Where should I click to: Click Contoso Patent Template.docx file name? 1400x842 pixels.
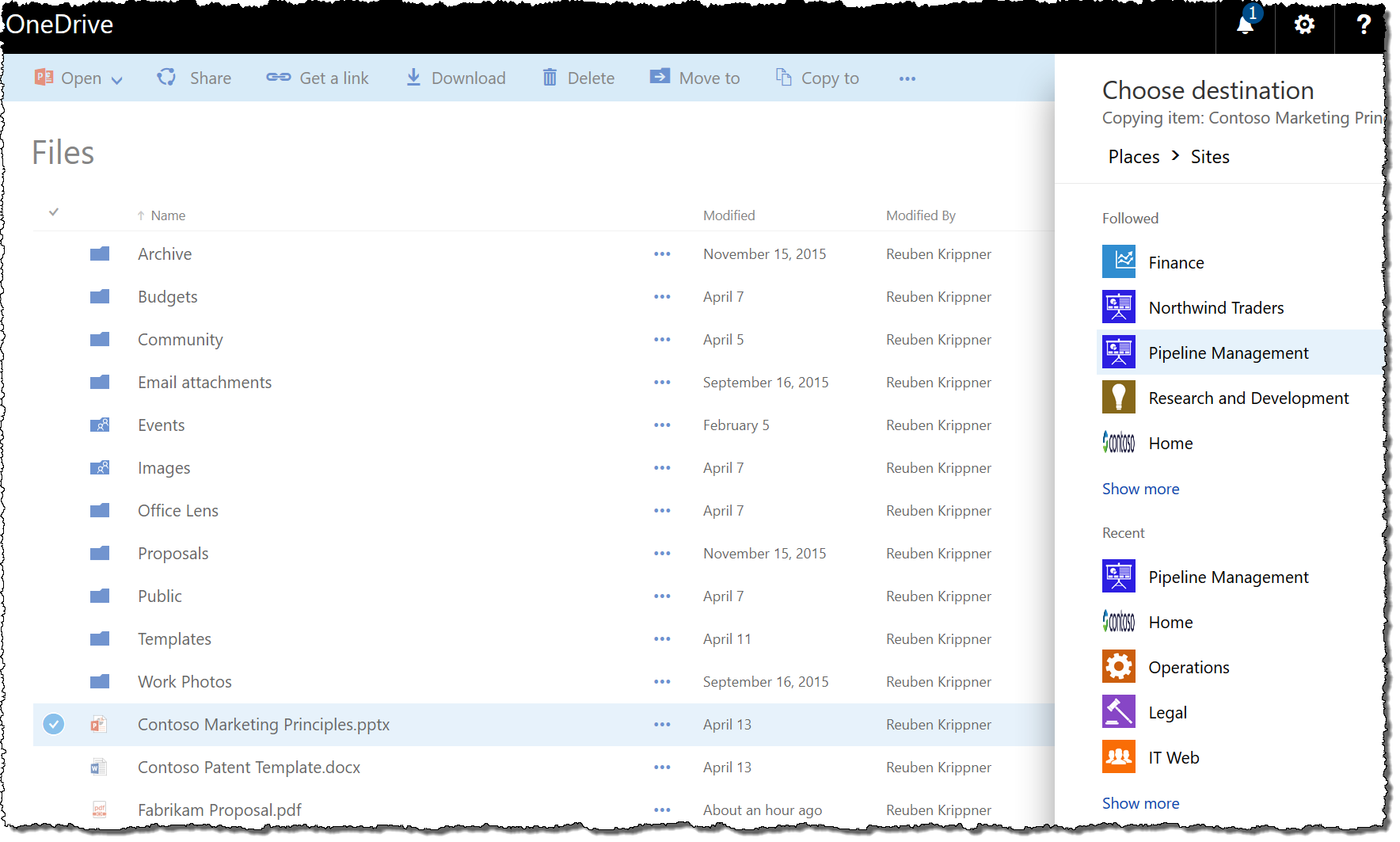[x=249, y=768]
